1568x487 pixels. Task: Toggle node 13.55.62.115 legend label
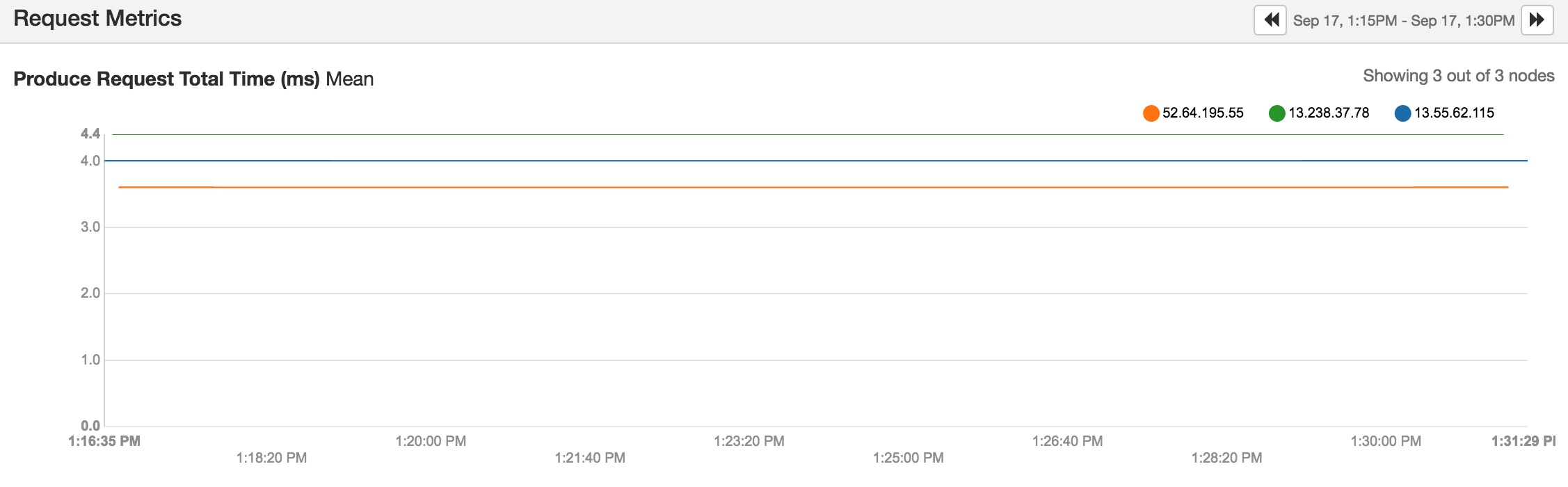click(x=1454, y=113)
